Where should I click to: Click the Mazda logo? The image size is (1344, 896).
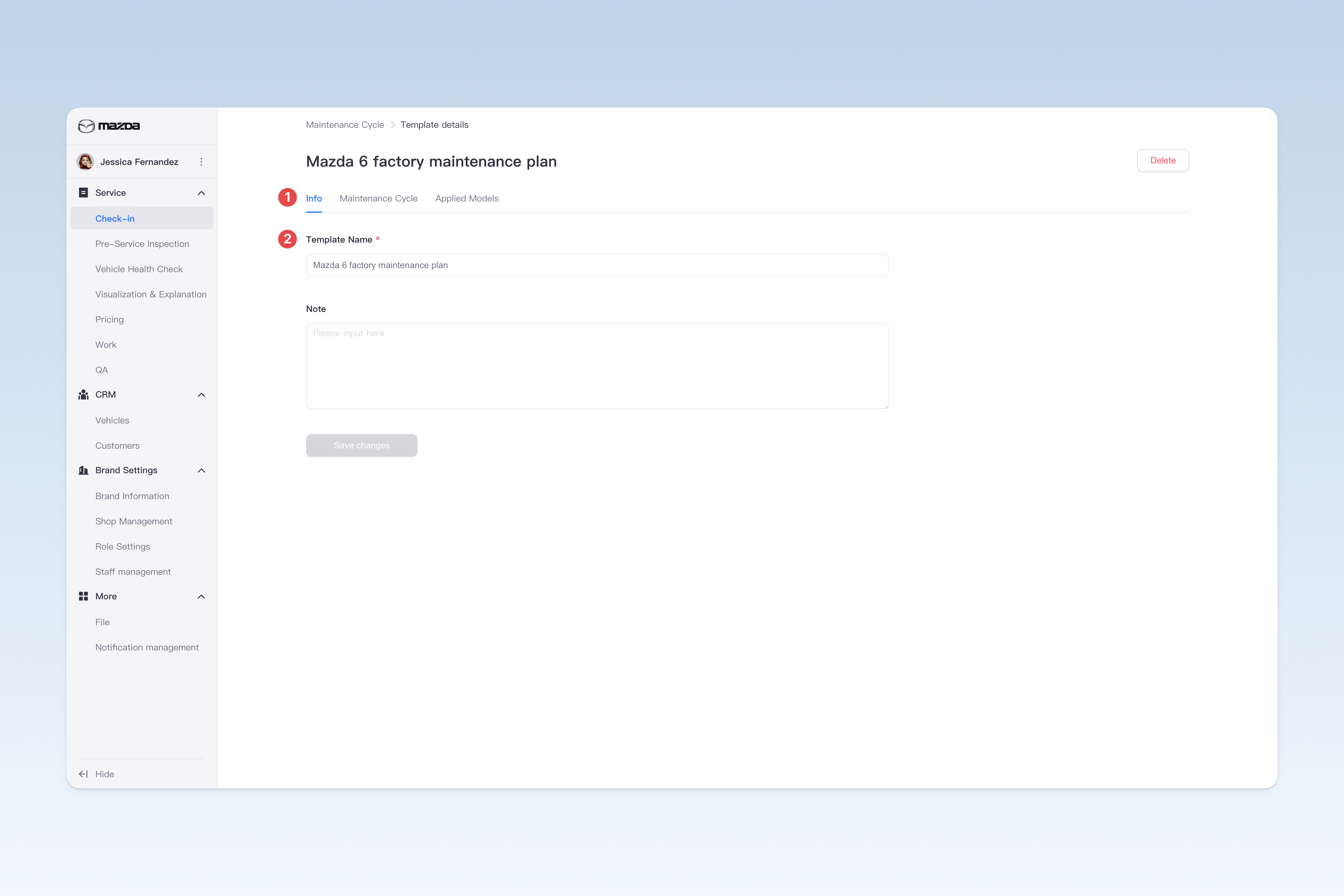pos(109,126)
